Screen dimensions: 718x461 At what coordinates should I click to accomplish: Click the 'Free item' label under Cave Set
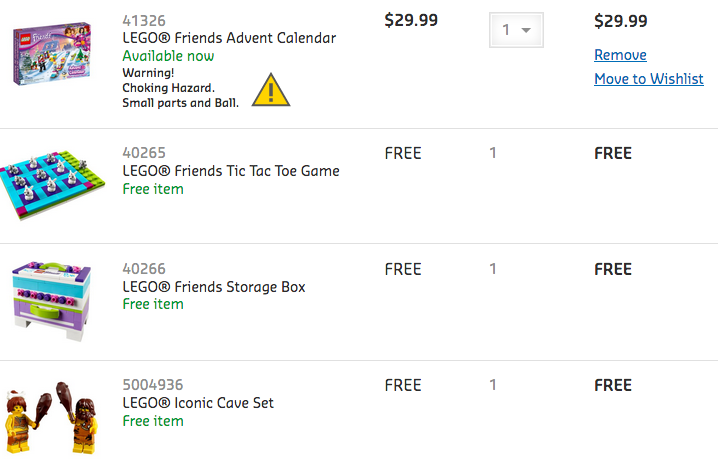(x=152, y=421)
